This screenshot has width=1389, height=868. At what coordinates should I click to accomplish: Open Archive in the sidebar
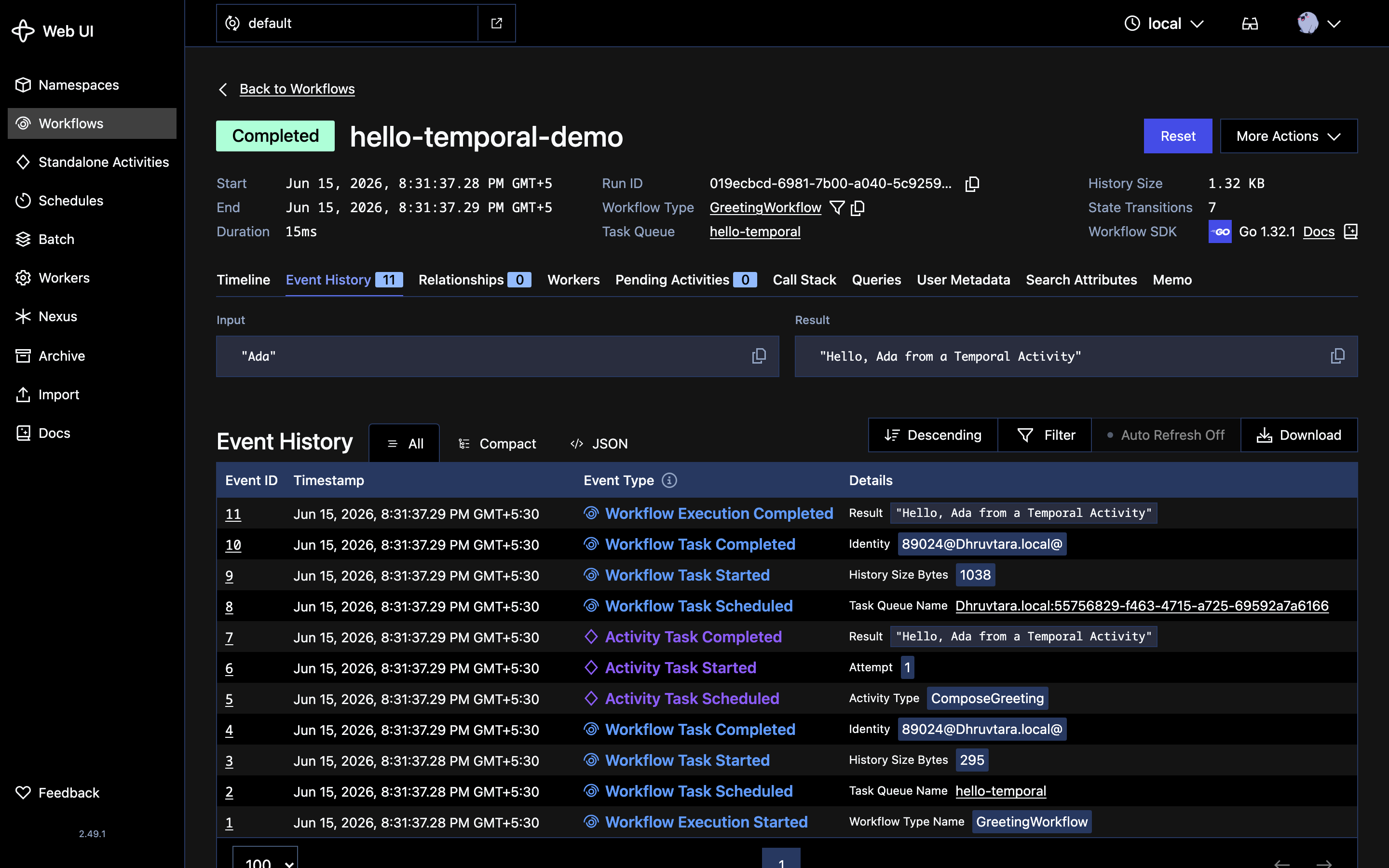click(x=92, y=356)
